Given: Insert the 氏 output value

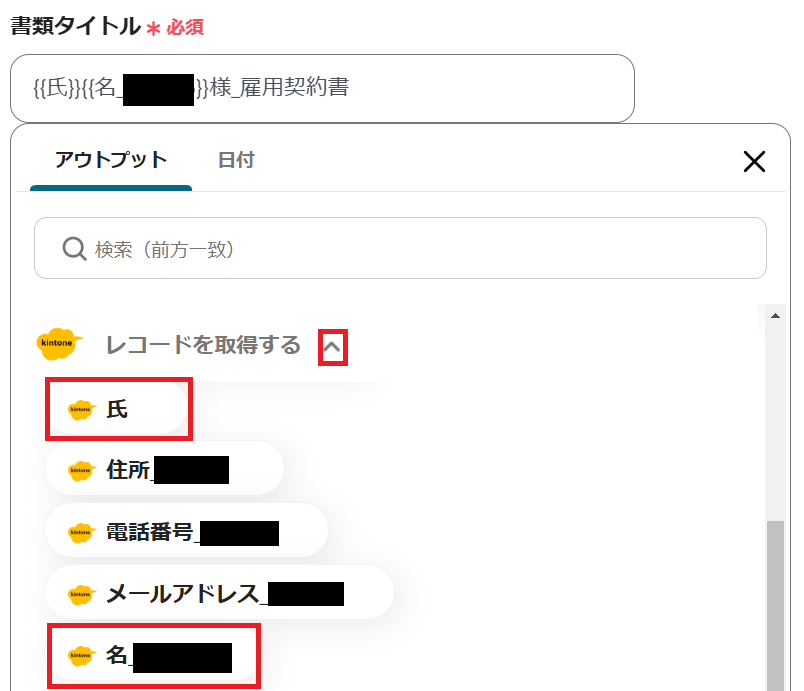Looking at the screenshot, I should click(118, 409).
